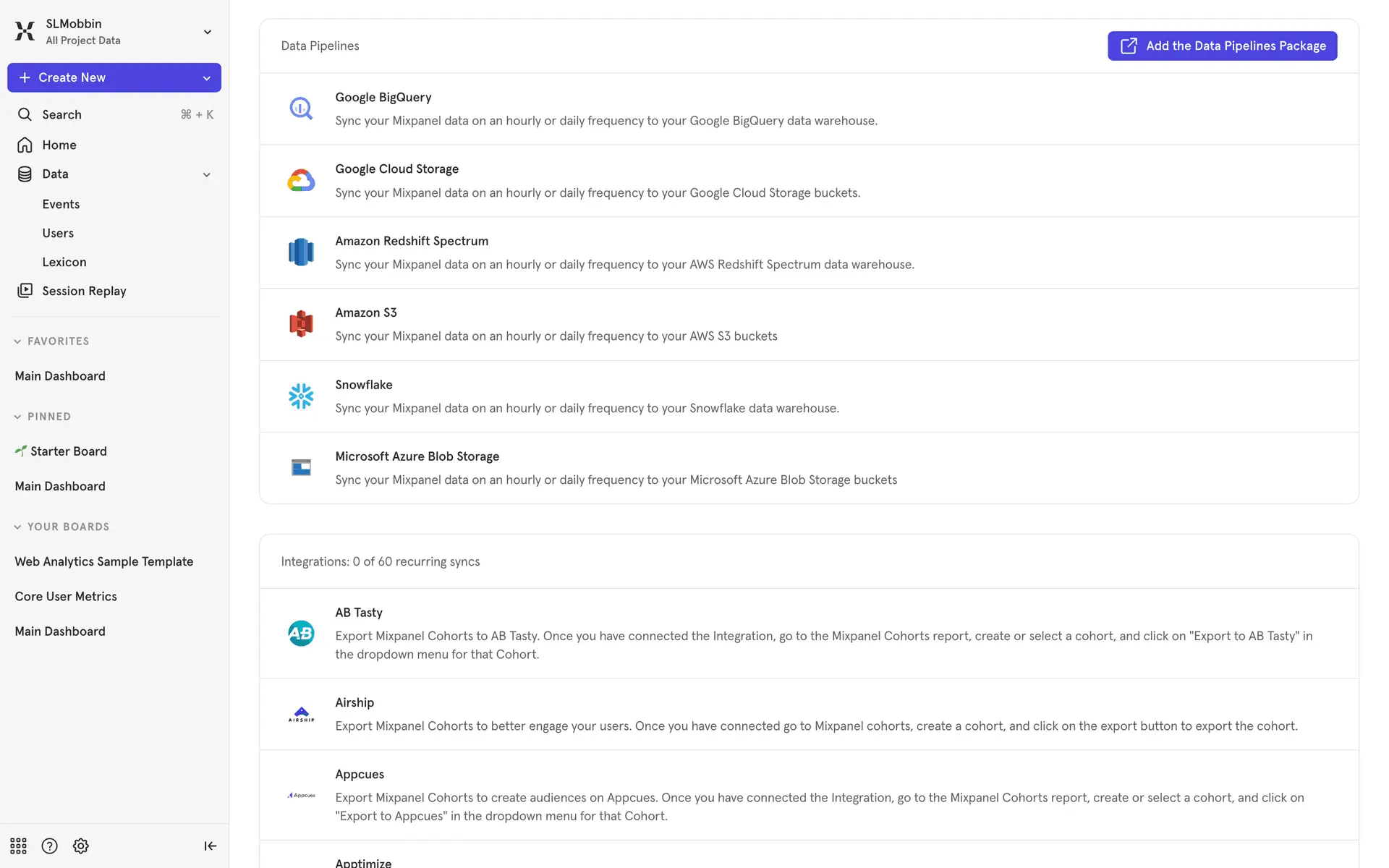Open settings gear icon in sidebar
Image resolution: width=1389 pixels, height=868 pixels.
(x=81, y=846)
